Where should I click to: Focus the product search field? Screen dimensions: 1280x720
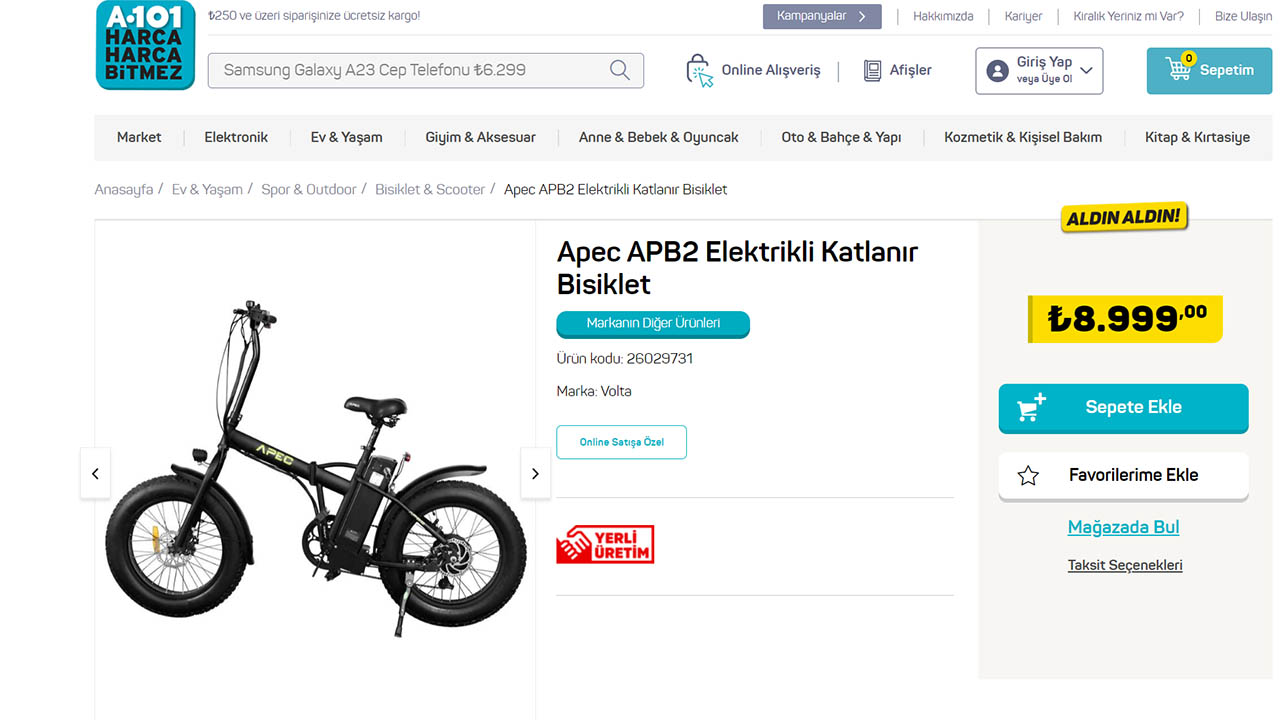coord(410,70)
